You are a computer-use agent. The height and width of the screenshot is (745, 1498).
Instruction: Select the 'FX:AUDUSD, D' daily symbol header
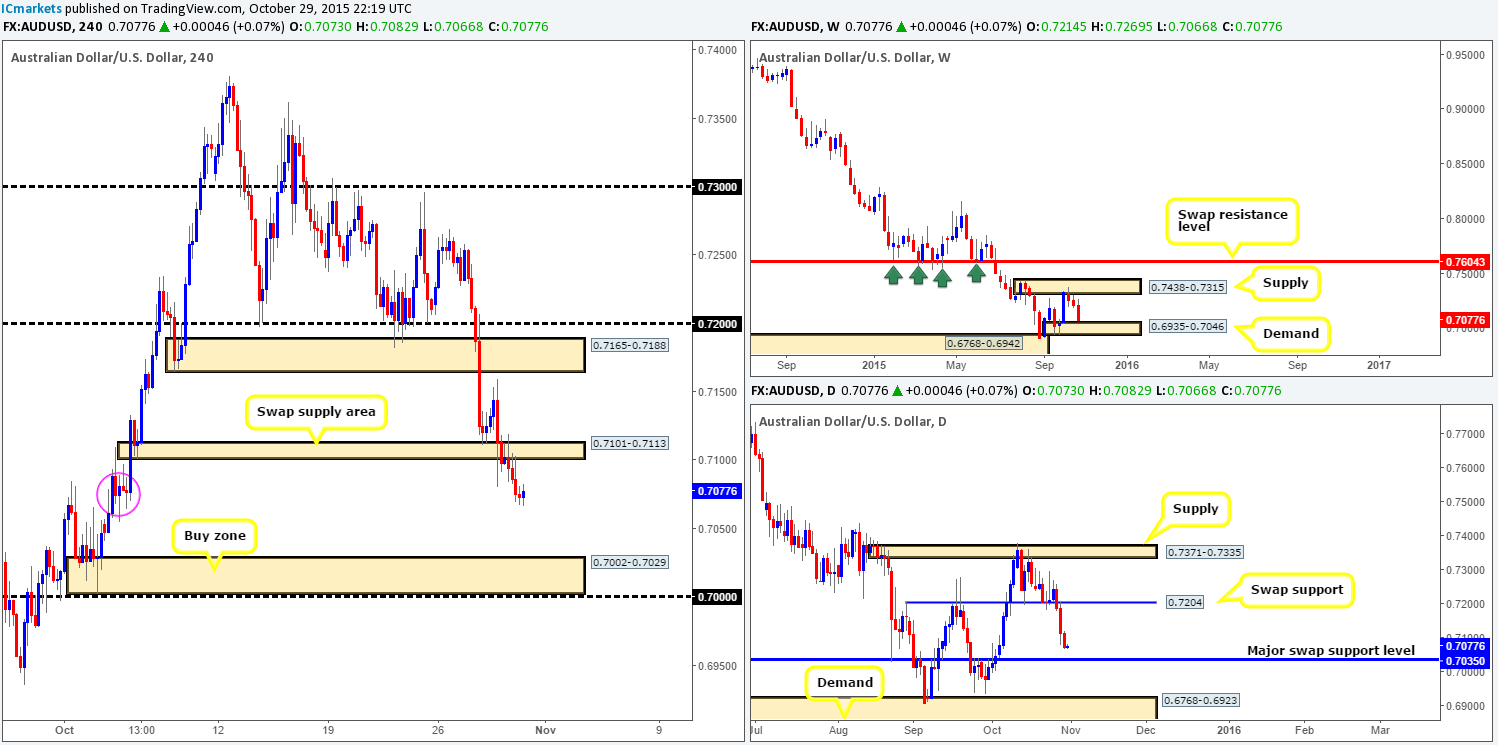click(793, 390)
